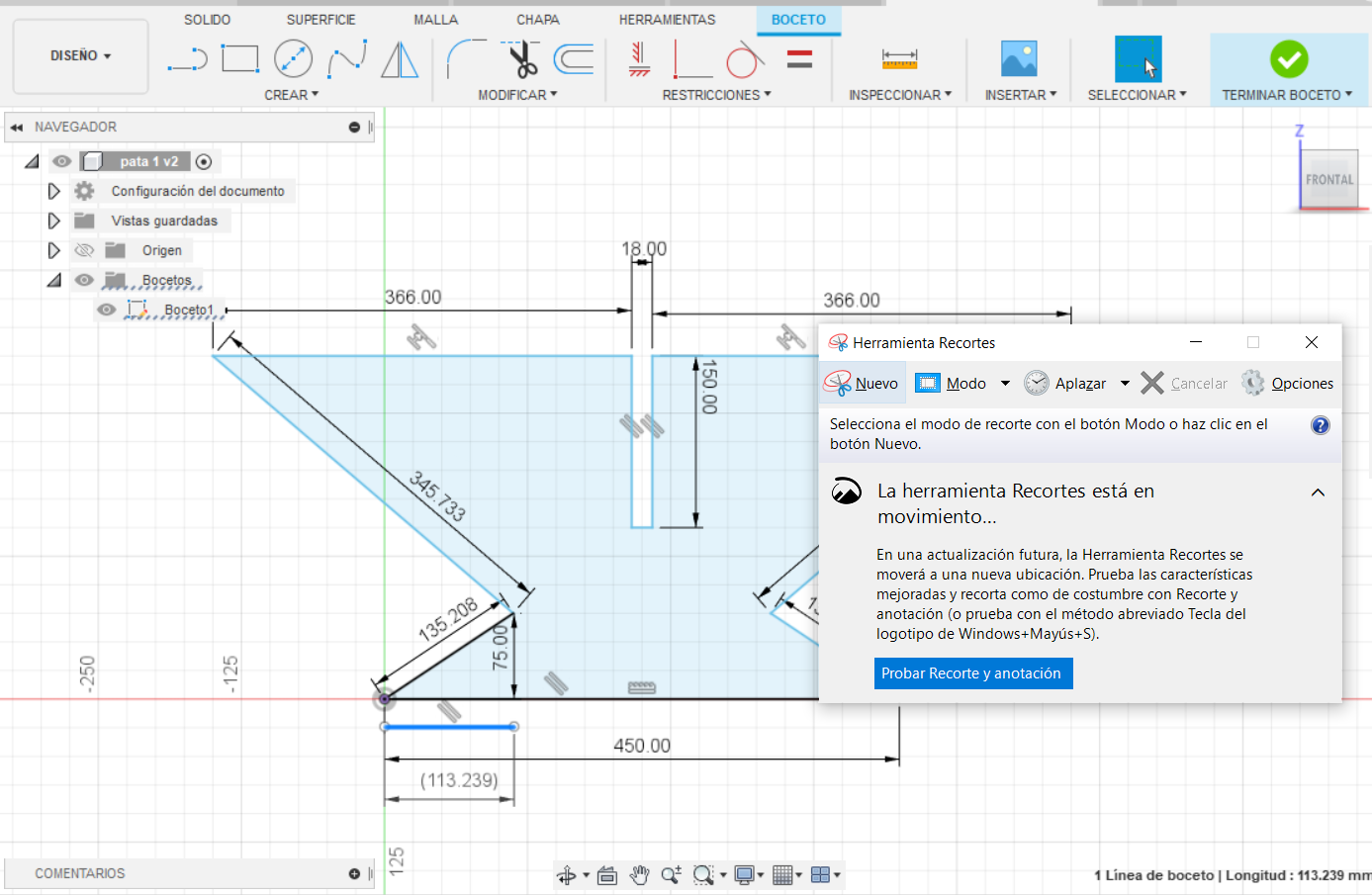Choose the Circle sketch tool

point(293,59)
